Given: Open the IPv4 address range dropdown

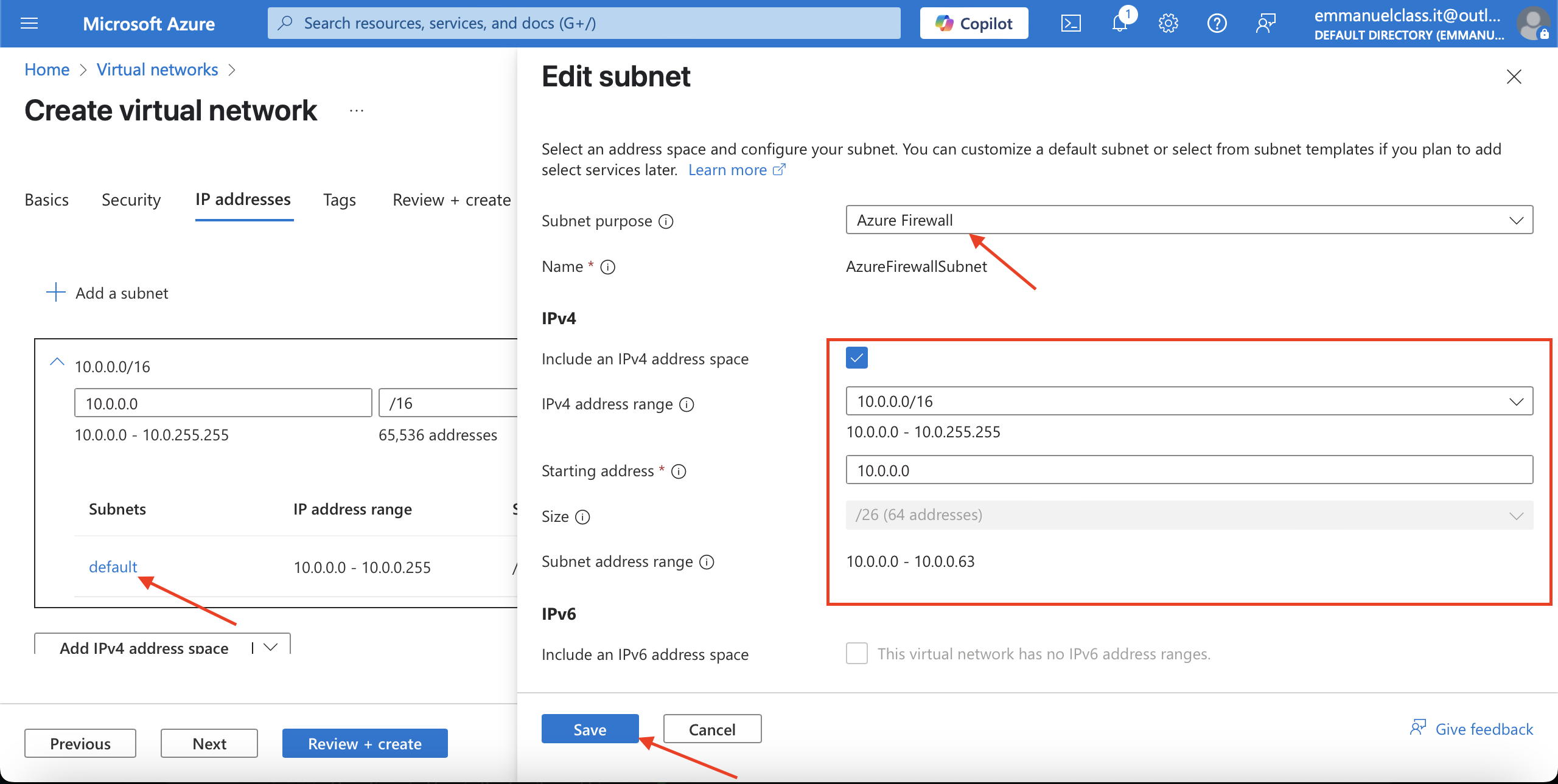Looking at the screenshot, I should tap(1189, 401).
